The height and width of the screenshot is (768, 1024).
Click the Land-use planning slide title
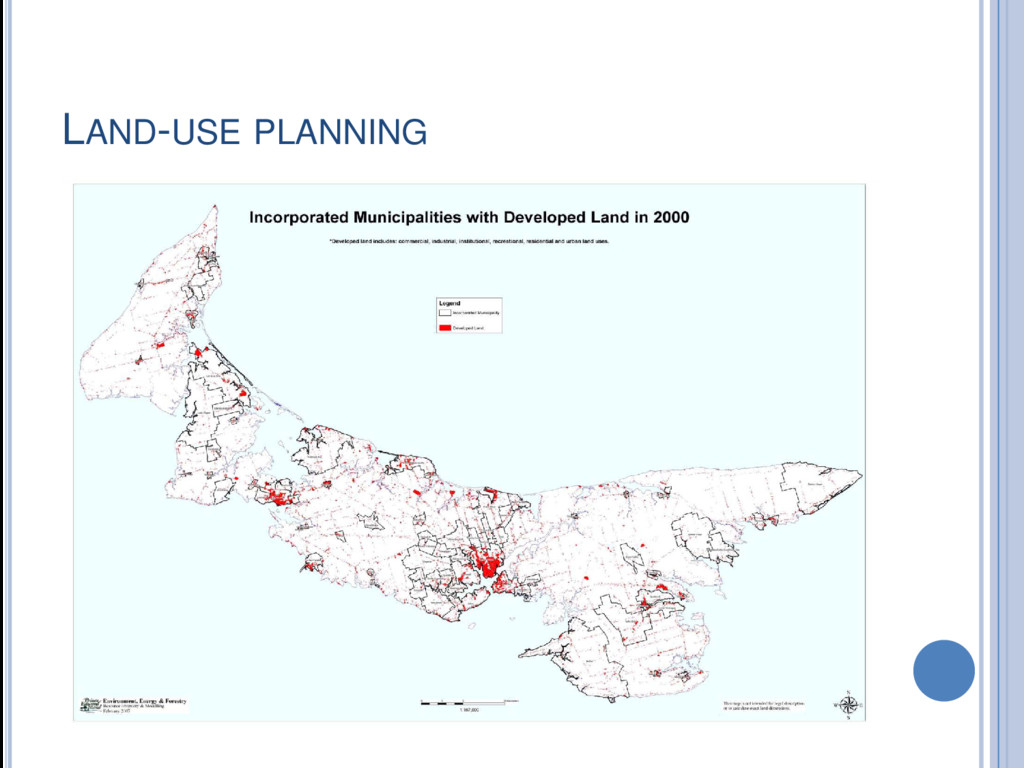tap(245, 130)
